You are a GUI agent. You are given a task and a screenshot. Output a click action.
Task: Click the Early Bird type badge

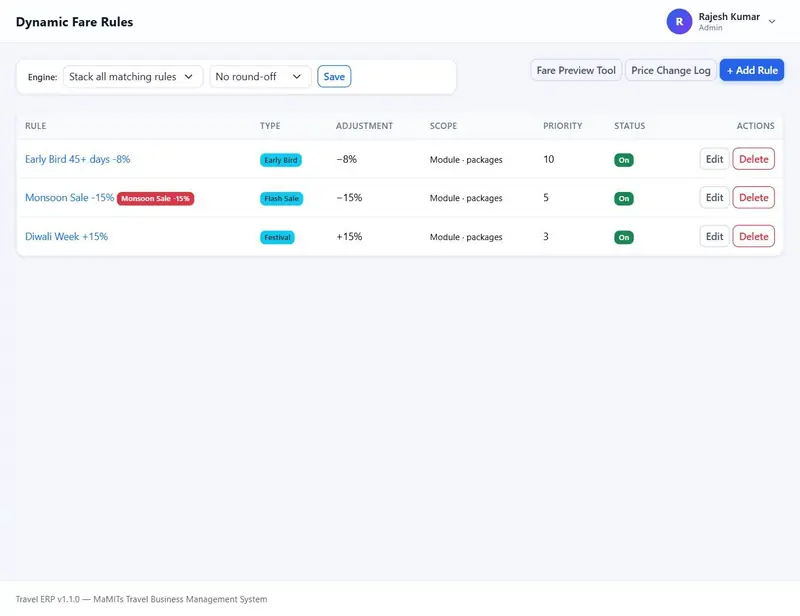pos(281,160)
